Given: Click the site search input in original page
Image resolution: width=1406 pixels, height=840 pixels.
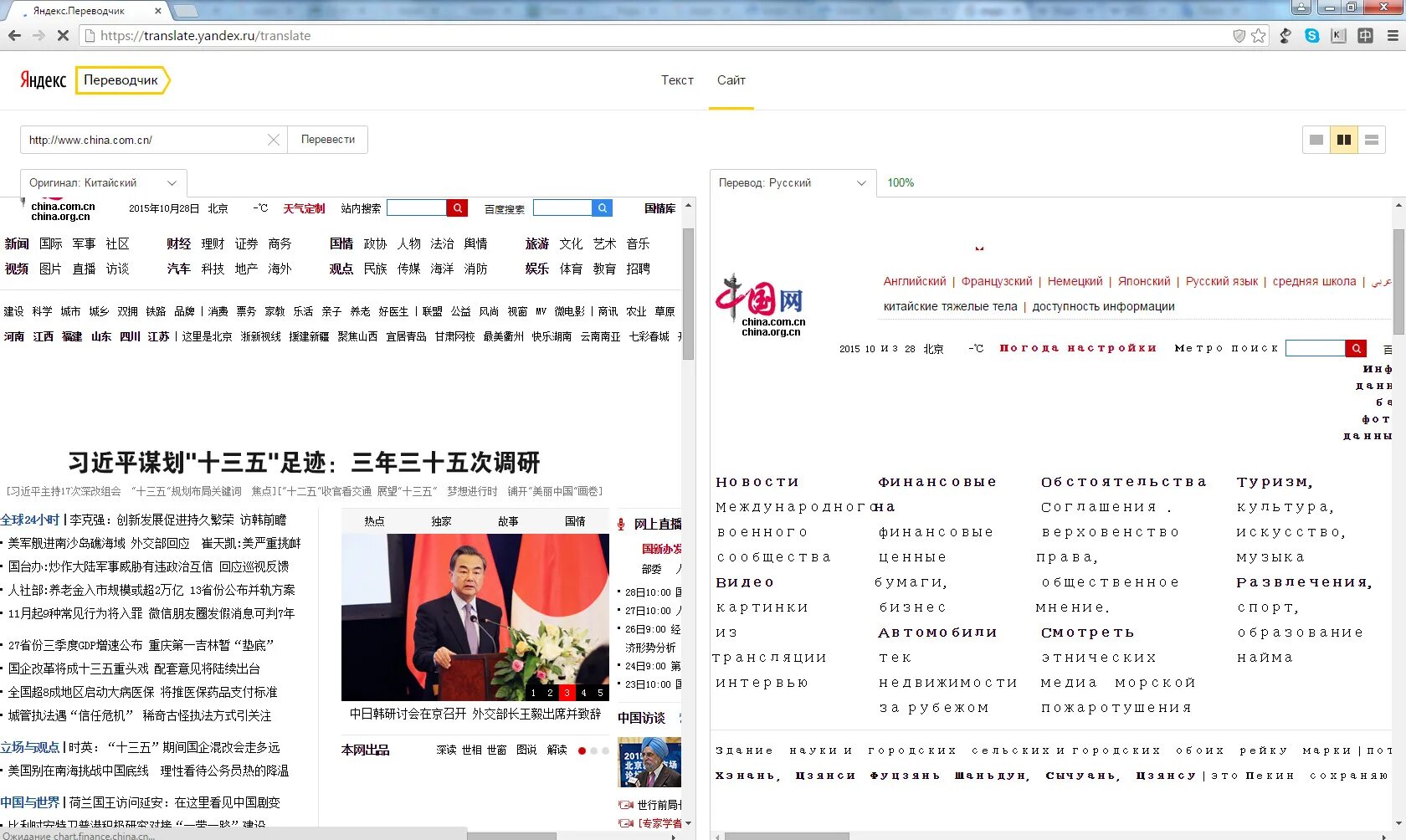Looking at the screenshot, I should tap(417, 207).
